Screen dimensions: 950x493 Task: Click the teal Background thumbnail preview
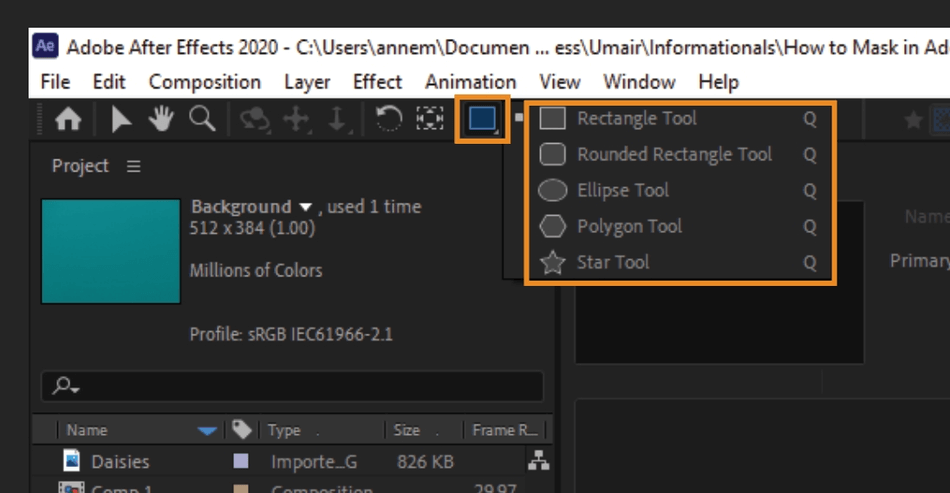tap(111, 251)
